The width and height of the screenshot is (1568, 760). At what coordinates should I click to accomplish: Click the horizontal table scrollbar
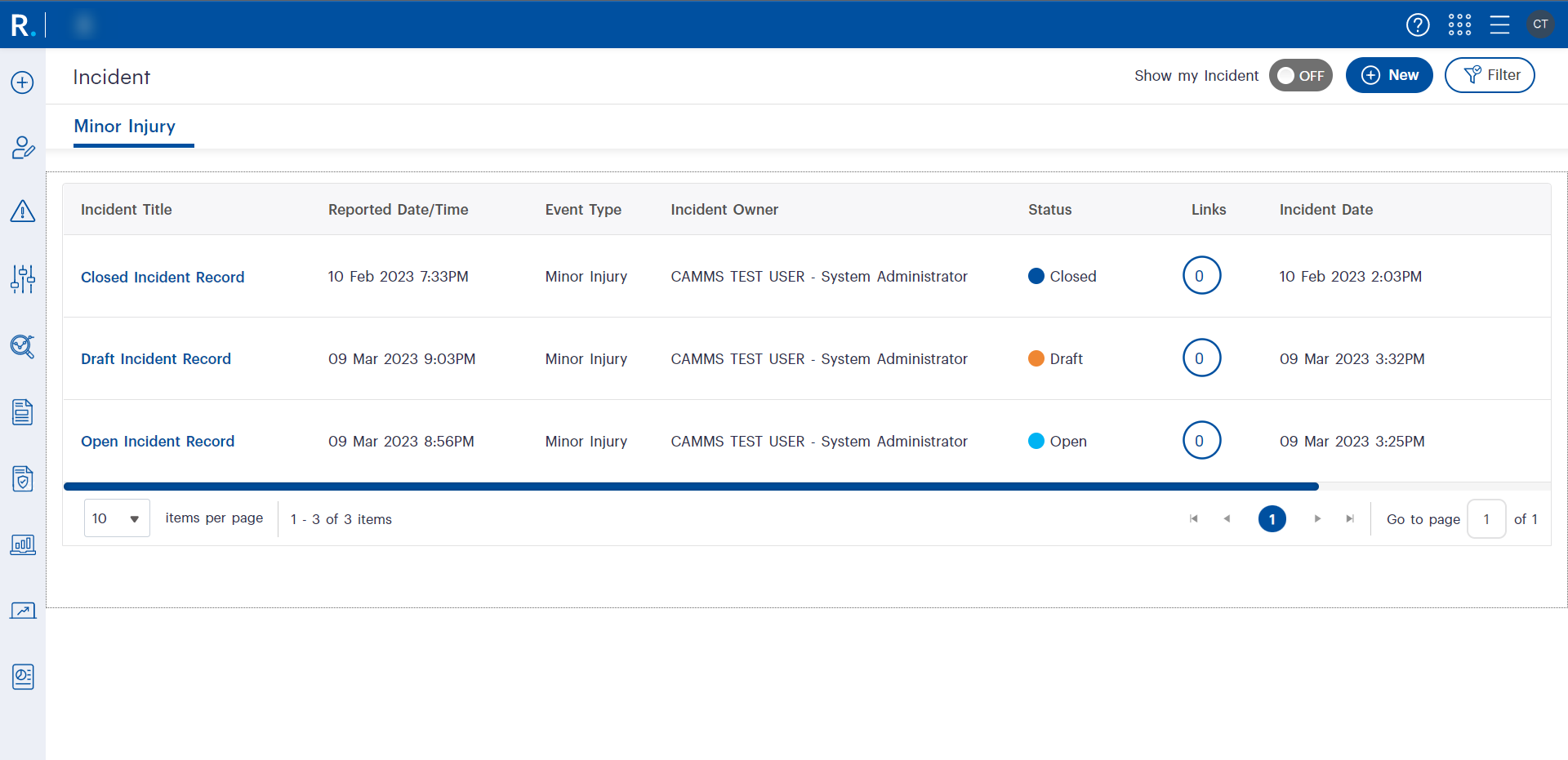(691, 487)
